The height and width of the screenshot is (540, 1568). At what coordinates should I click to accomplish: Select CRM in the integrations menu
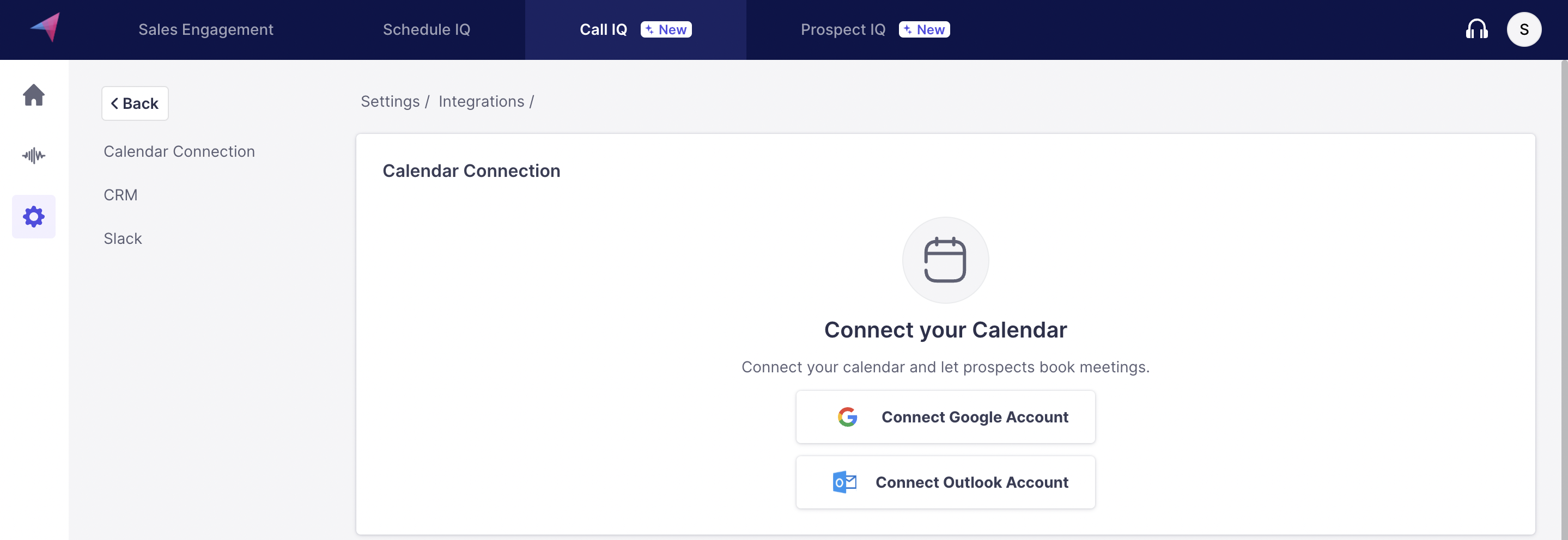[120, 195]
